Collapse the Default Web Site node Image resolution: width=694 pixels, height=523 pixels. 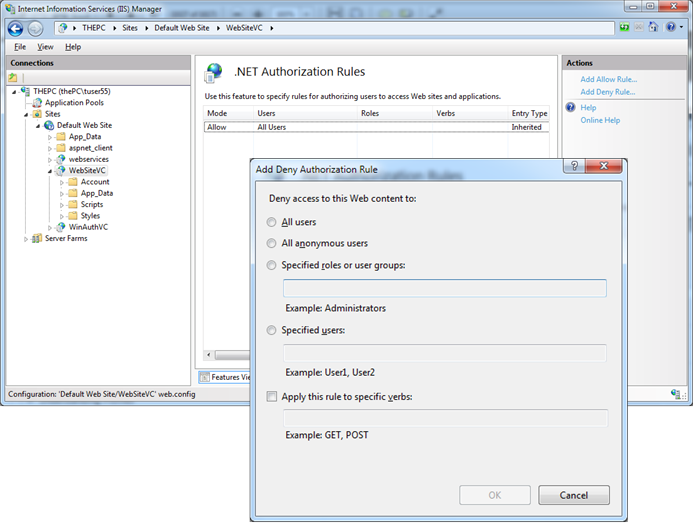pos(38,126)
